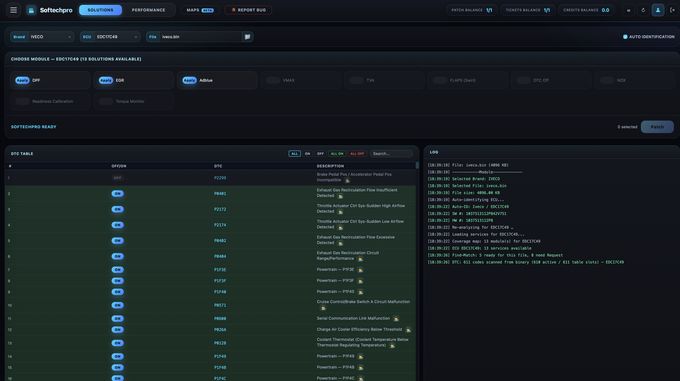Toggle ON switch for Coolant Thermostat row
Screen dimensions: 680x381
coord(117,343)
